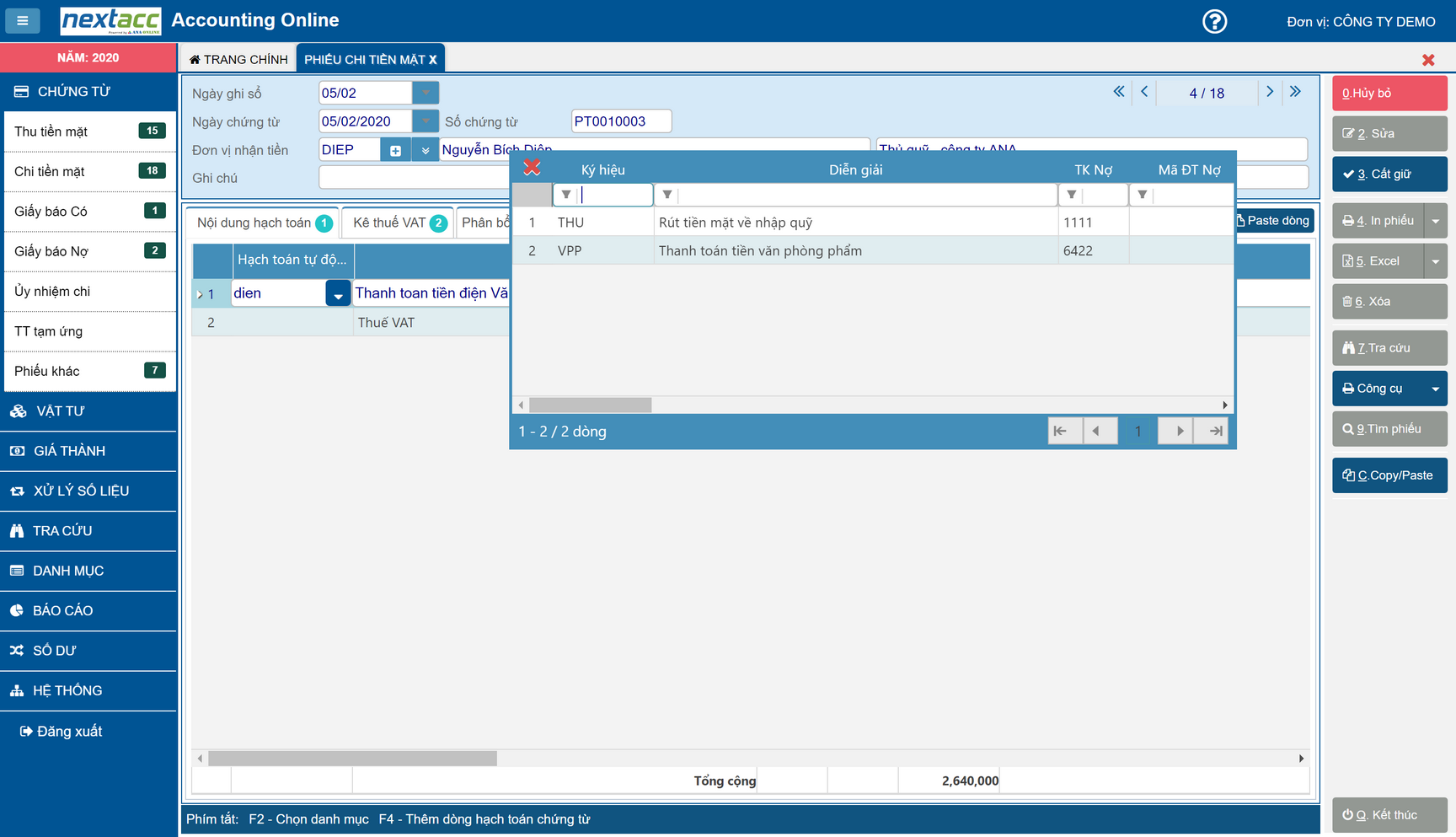
Task: Open Chi tiền mặt in sidebar
Action: coord(89,171)
